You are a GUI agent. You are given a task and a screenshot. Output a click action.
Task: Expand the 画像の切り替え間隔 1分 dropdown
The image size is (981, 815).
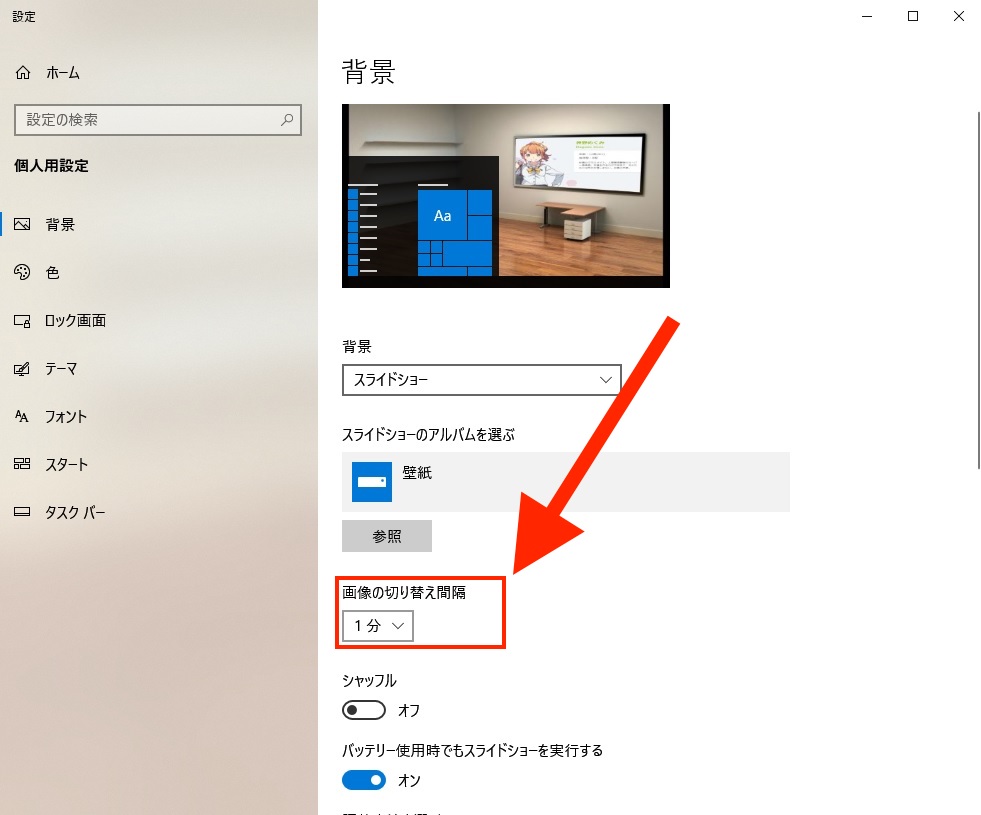377,626
